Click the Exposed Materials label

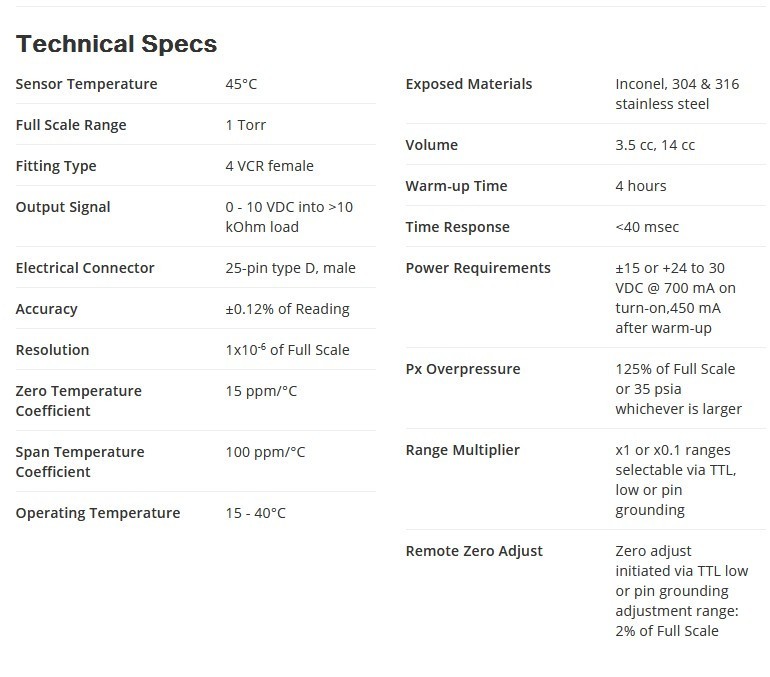click(x=468, y=84)
